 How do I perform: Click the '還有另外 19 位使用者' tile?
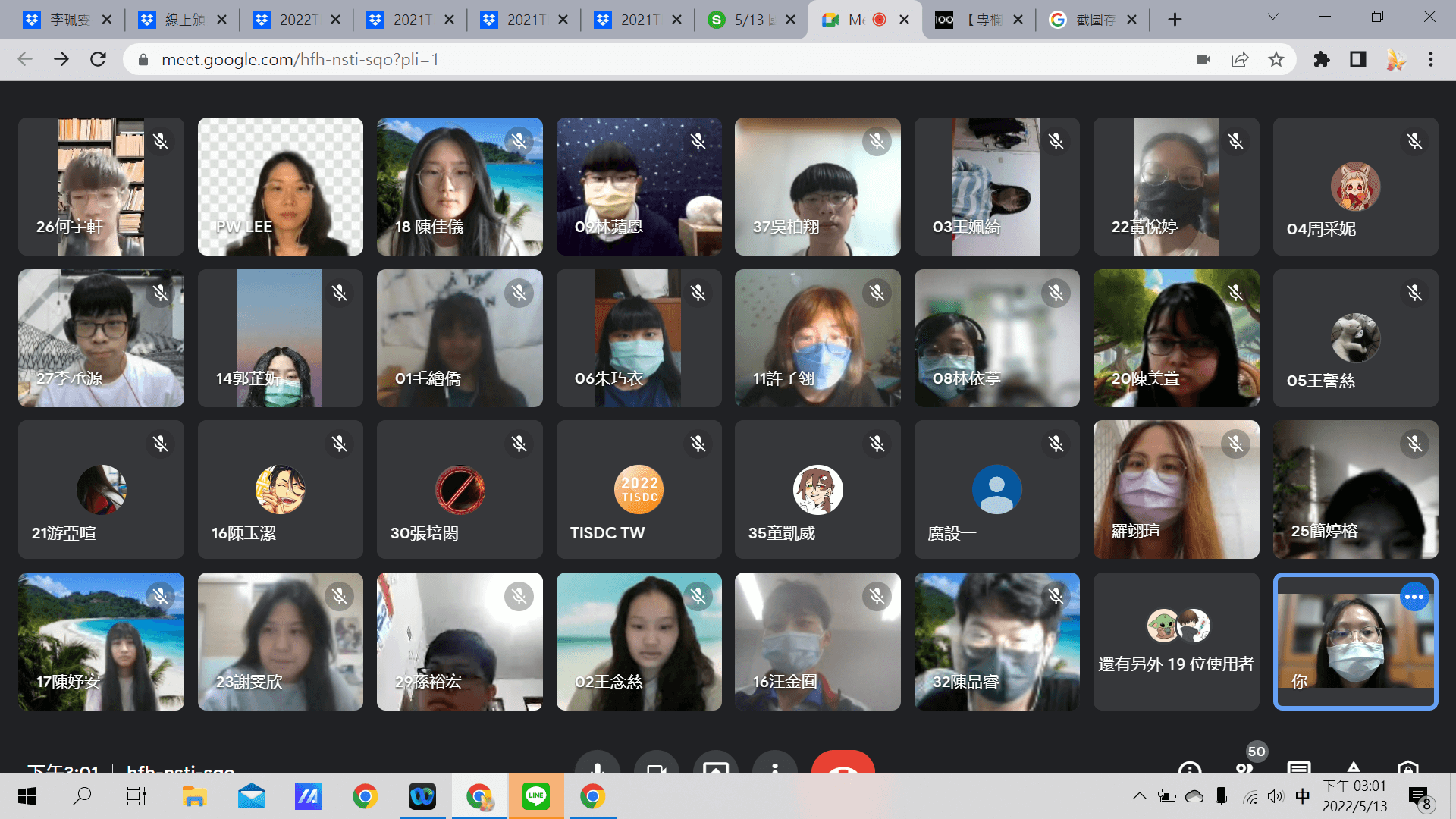click(x=1175, y=642)
